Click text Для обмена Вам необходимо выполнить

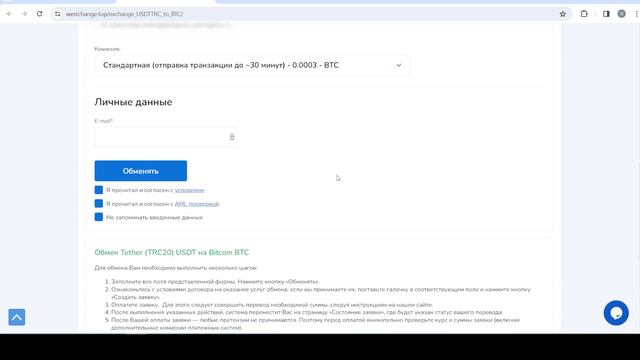pyautogui.click(x=176, y=268)
